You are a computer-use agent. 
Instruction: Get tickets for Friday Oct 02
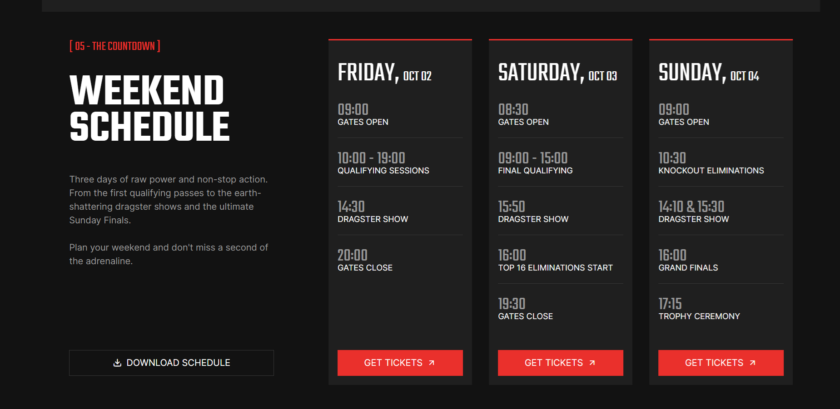click(x=400, y=363)
